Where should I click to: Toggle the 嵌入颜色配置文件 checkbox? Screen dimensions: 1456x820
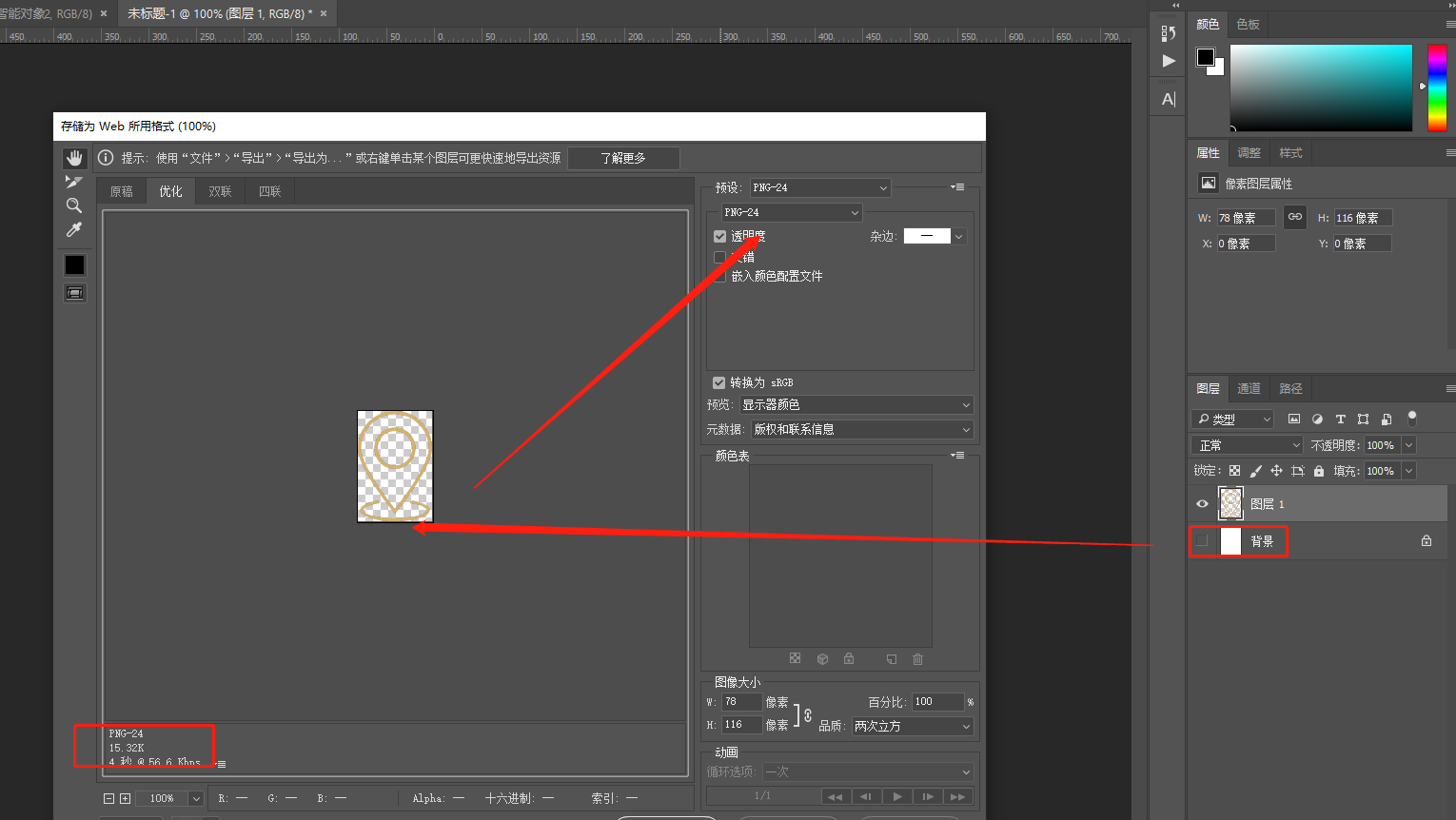click(x=719, y=276)
